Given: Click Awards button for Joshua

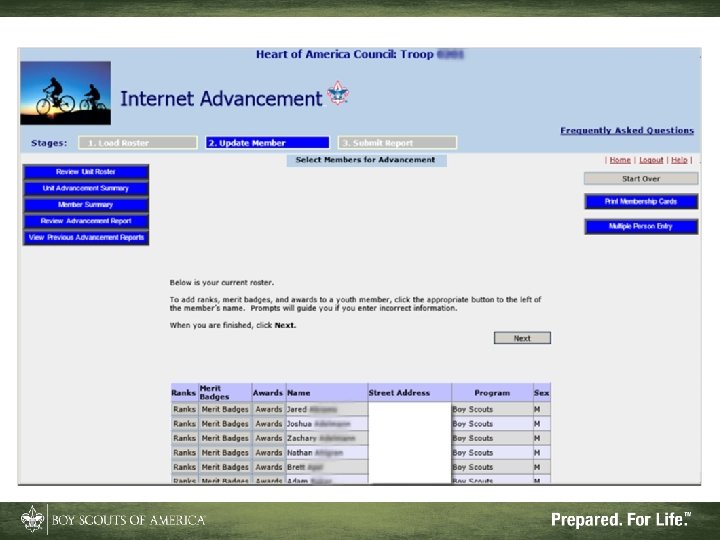Looking at the screenshot, I should tap(269, 424).
